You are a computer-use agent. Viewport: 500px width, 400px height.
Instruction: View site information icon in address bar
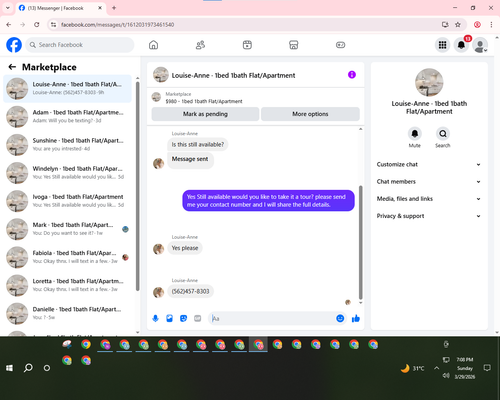click(x=53, y=24)
